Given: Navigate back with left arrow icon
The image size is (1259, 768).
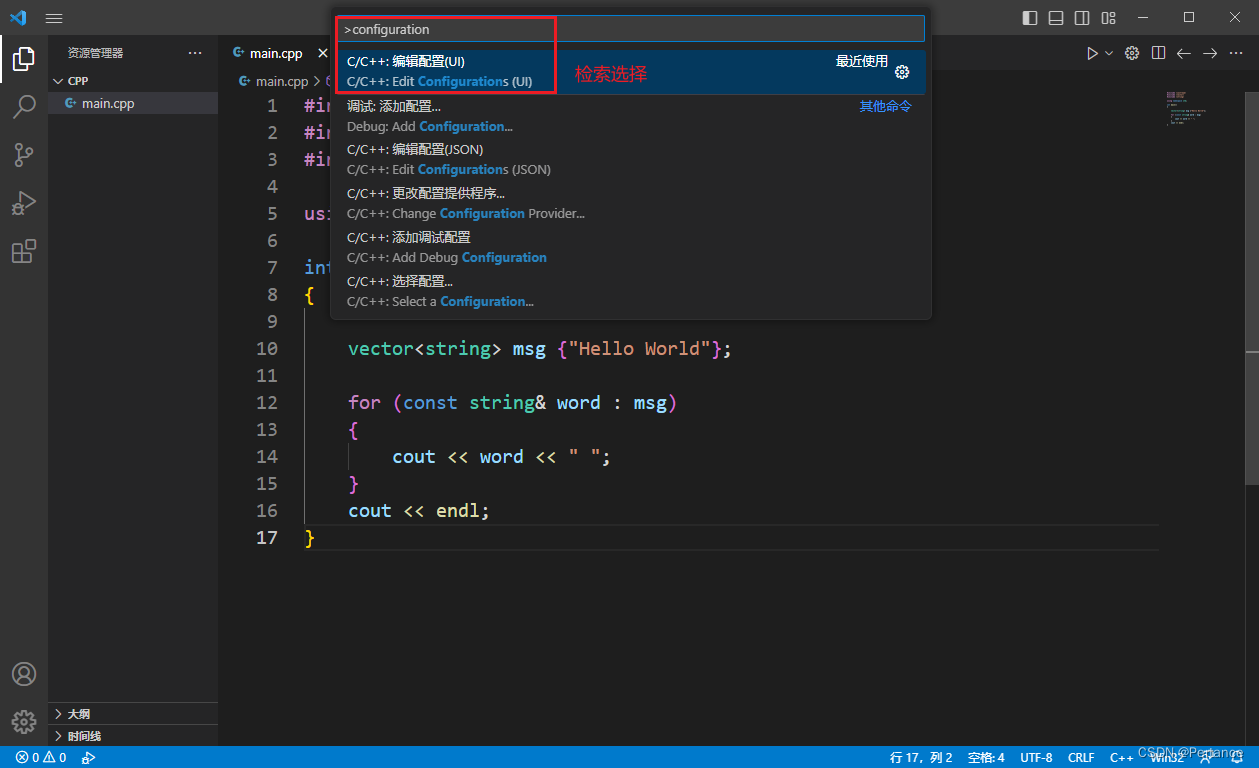Looking at the screenshot, I should [x=1184, y=53].
